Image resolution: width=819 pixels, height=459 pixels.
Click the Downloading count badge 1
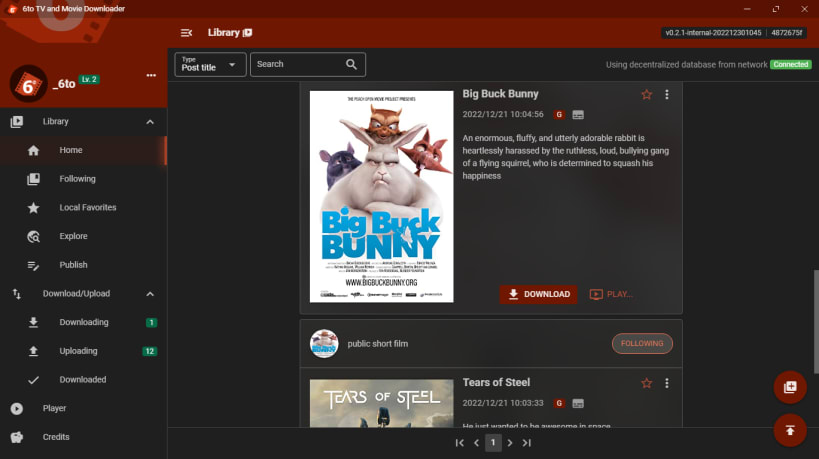pos(151,323)
